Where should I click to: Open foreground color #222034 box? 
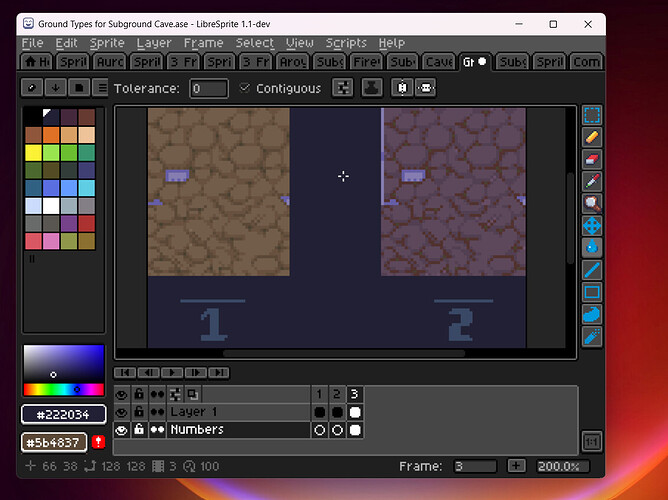pos(63,415)
